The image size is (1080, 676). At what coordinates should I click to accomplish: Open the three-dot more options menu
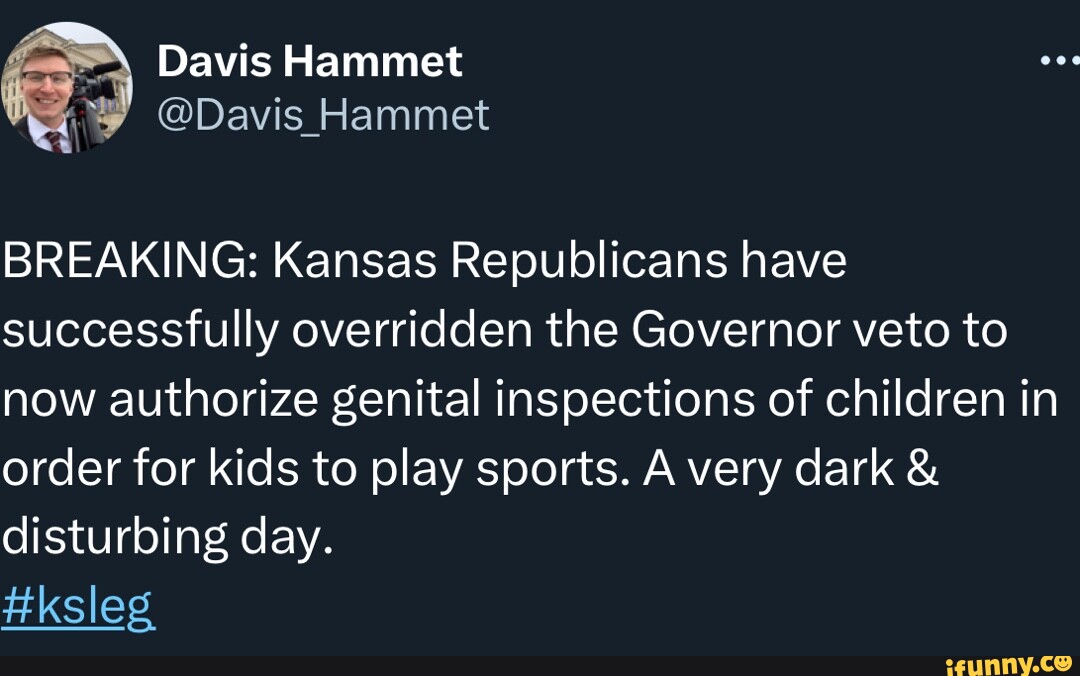[1060, 61]
